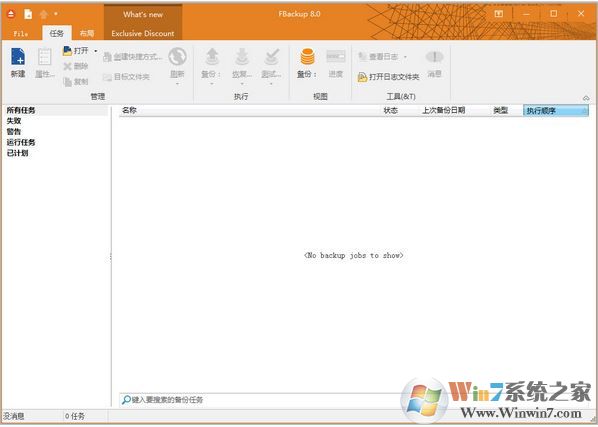The height and width of the screenshot is (427, 598).
Task: Expand the View log (查看日志) dropdown arrow
Action: [405, 57]
